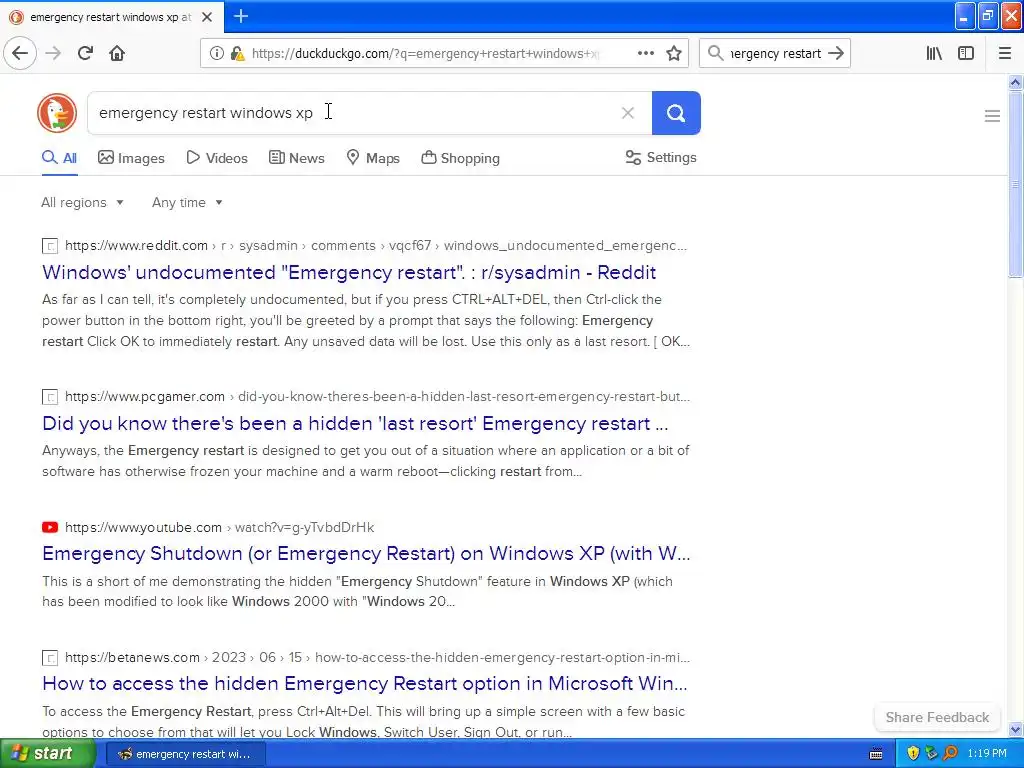This screenshot has width=1024, height=768.
Task: Click the reddit.com result URL breadcrumb
Action: tap(376, 246)
